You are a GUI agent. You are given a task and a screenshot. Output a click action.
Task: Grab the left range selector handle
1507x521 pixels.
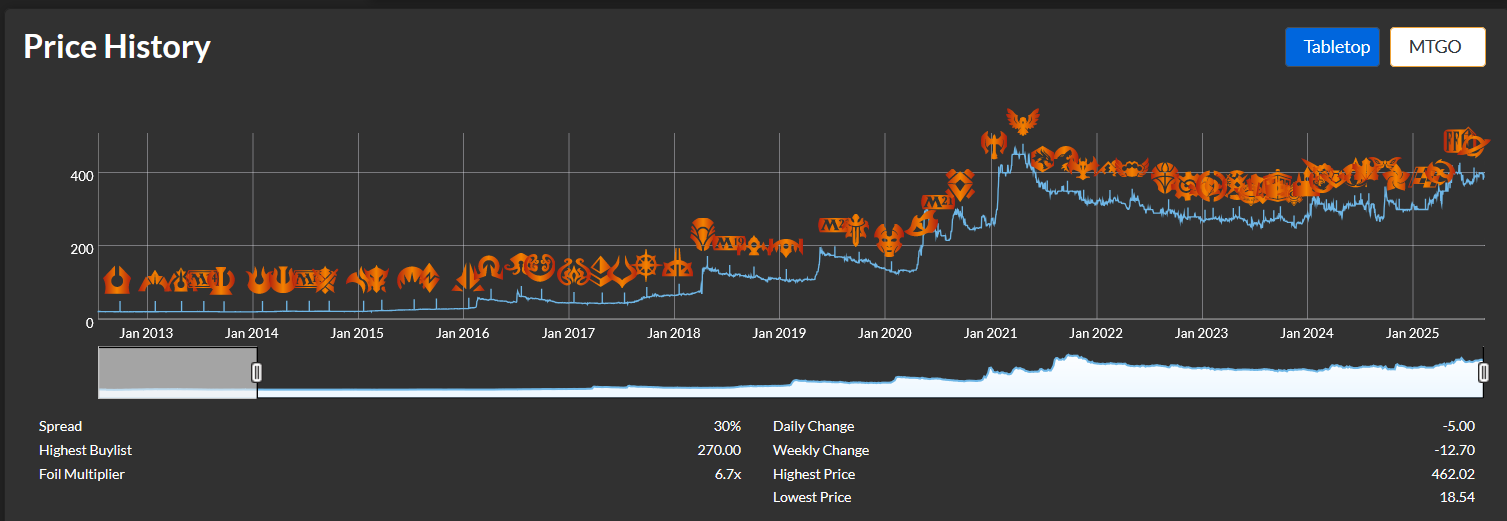256,372
